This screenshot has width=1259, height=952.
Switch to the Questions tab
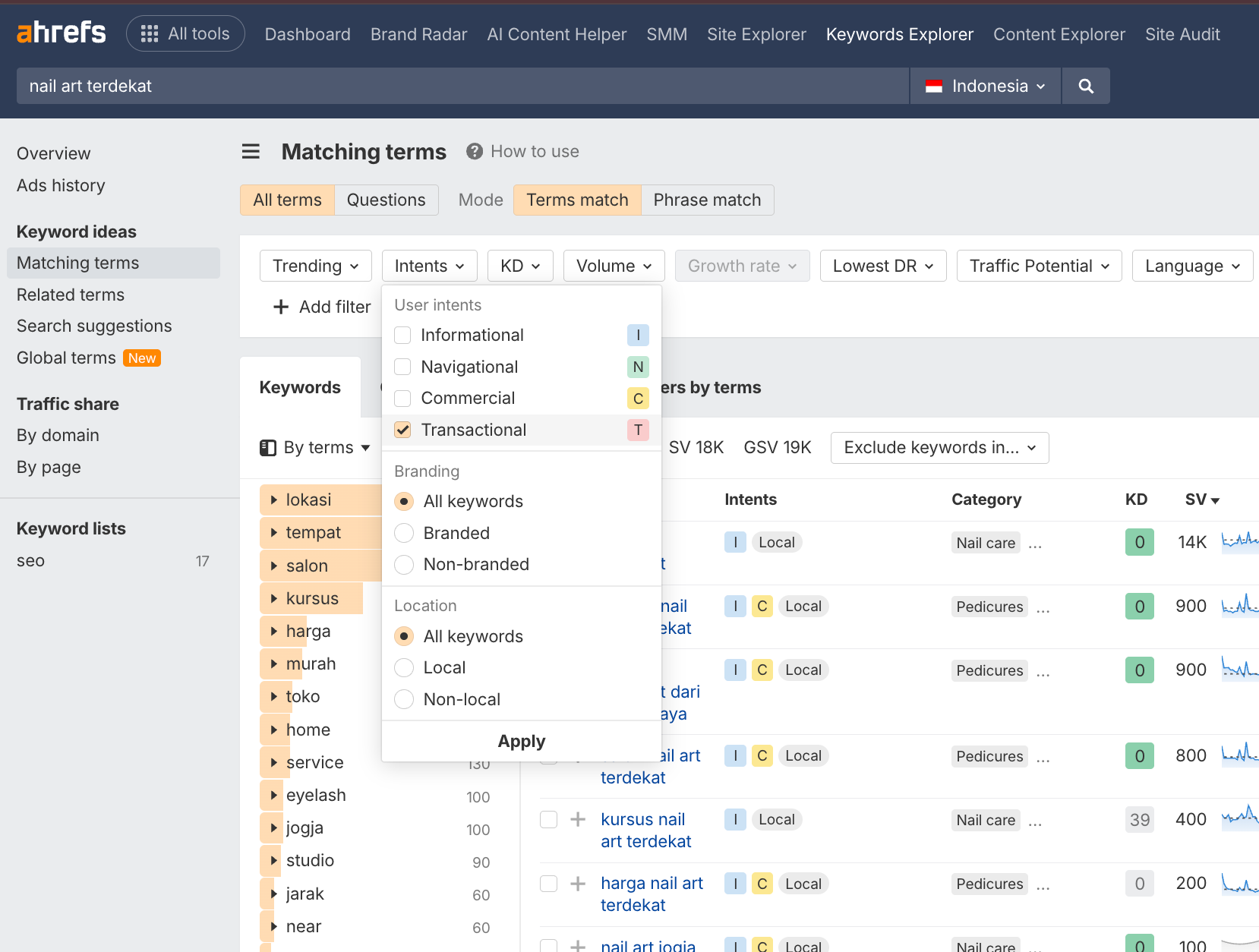pos(387,200)
